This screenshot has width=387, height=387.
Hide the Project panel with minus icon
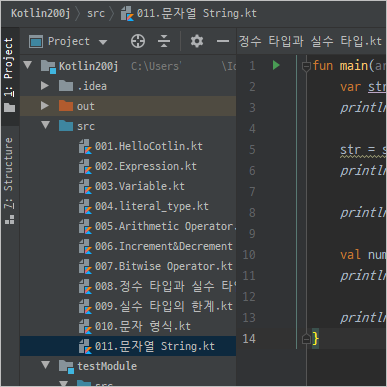223,41
